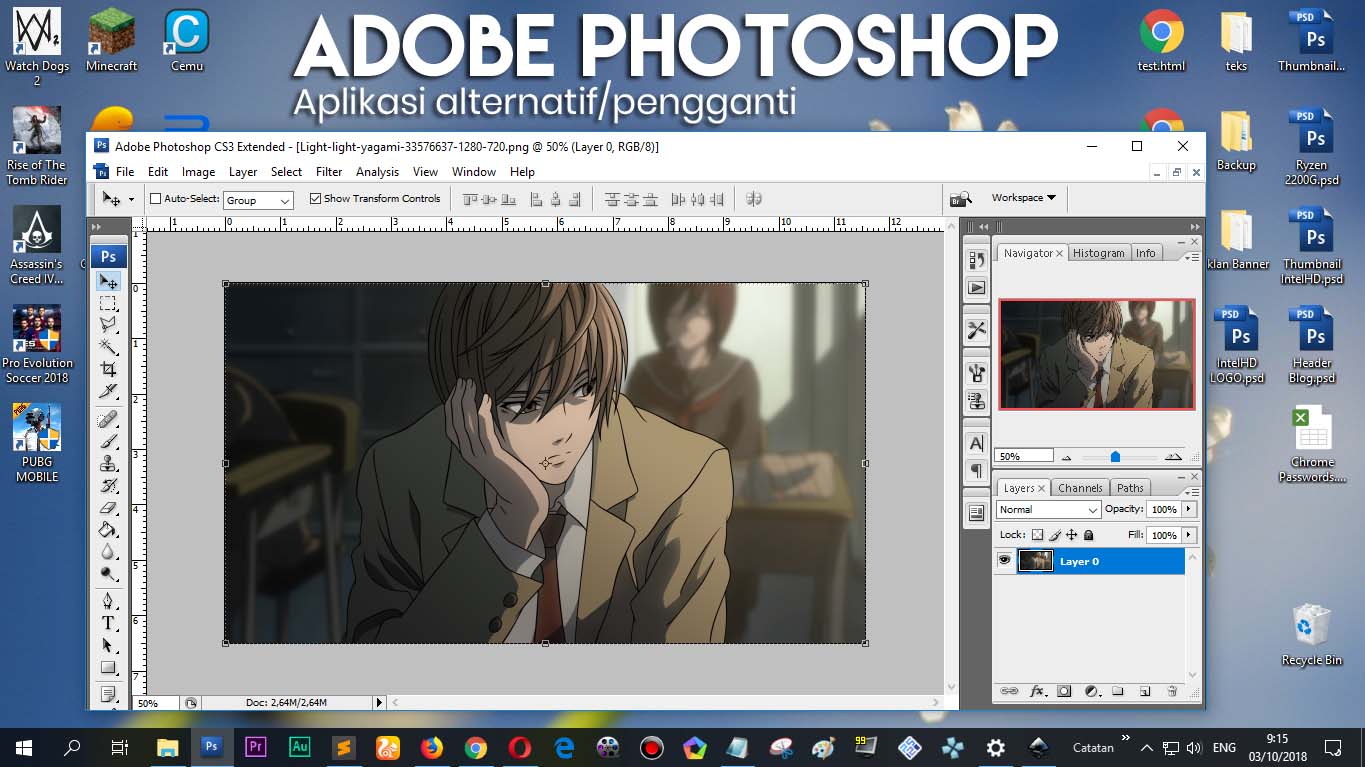Image resolution: width=1365 pixels, height=767 pixels.
Task: Switch to the Channels tab
Action: coord(1080,488)
